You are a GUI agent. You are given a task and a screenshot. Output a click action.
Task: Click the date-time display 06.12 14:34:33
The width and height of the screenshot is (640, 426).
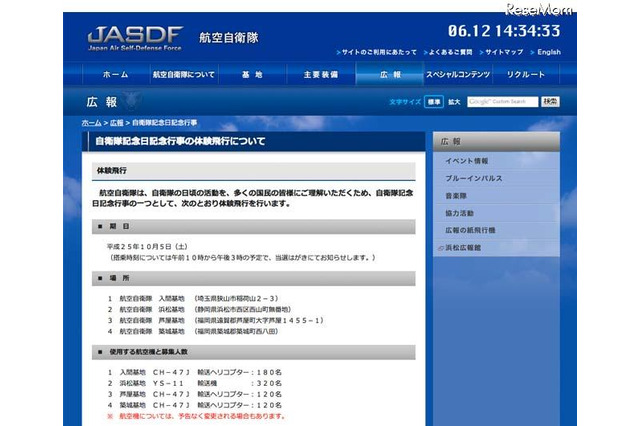point(504,31)
